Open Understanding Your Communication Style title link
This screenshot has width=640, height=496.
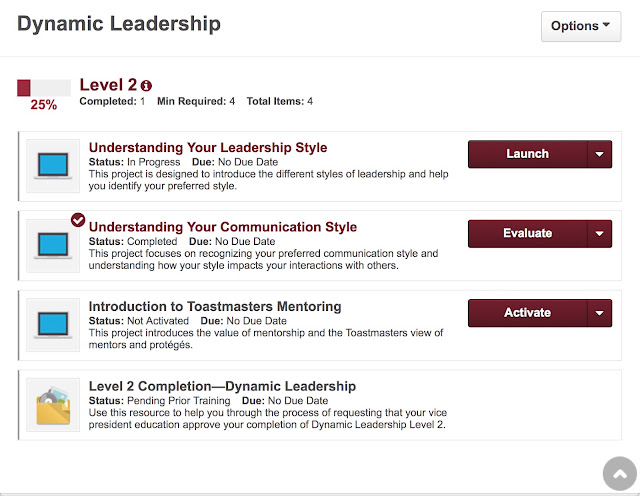[223, 227]
